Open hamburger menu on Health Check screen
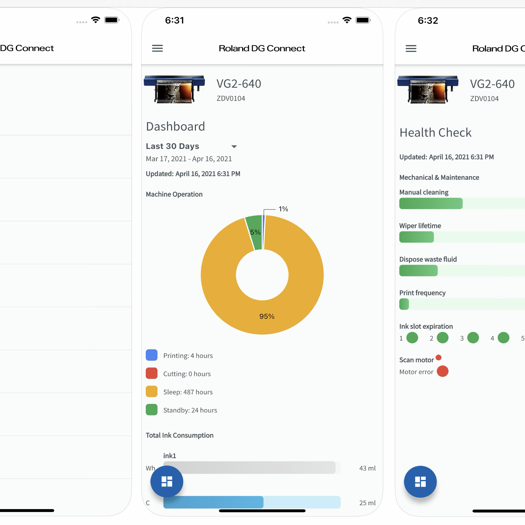525x525 pixels. [x=411, y=49]
